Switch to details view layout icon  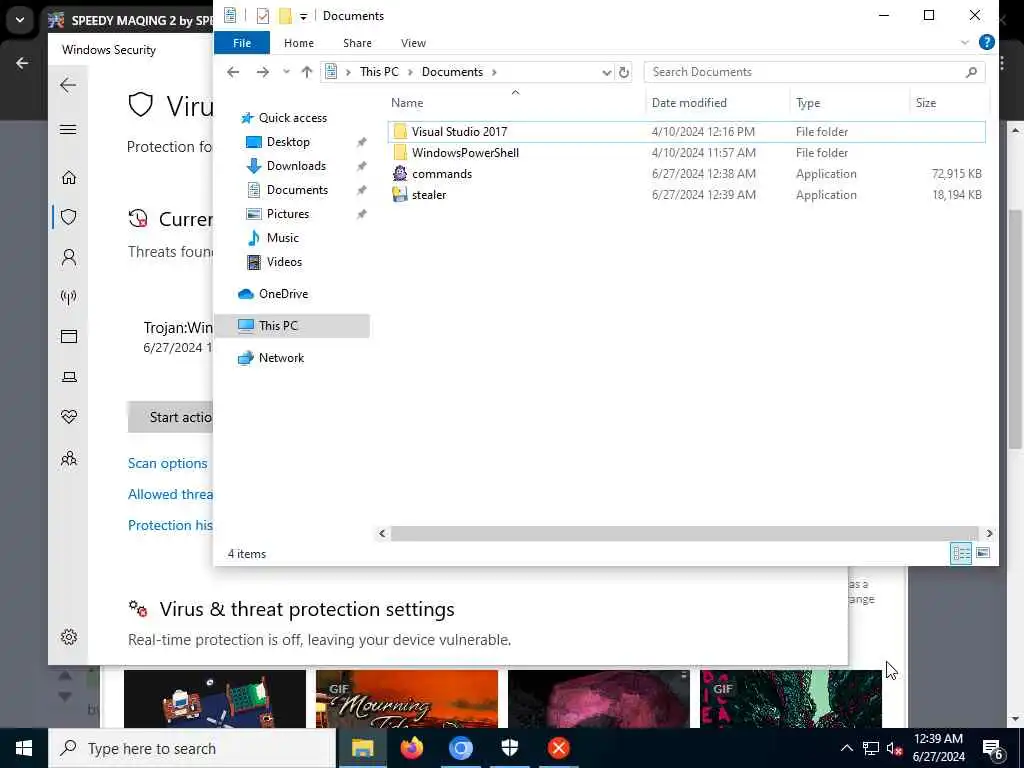click(961, 554)
